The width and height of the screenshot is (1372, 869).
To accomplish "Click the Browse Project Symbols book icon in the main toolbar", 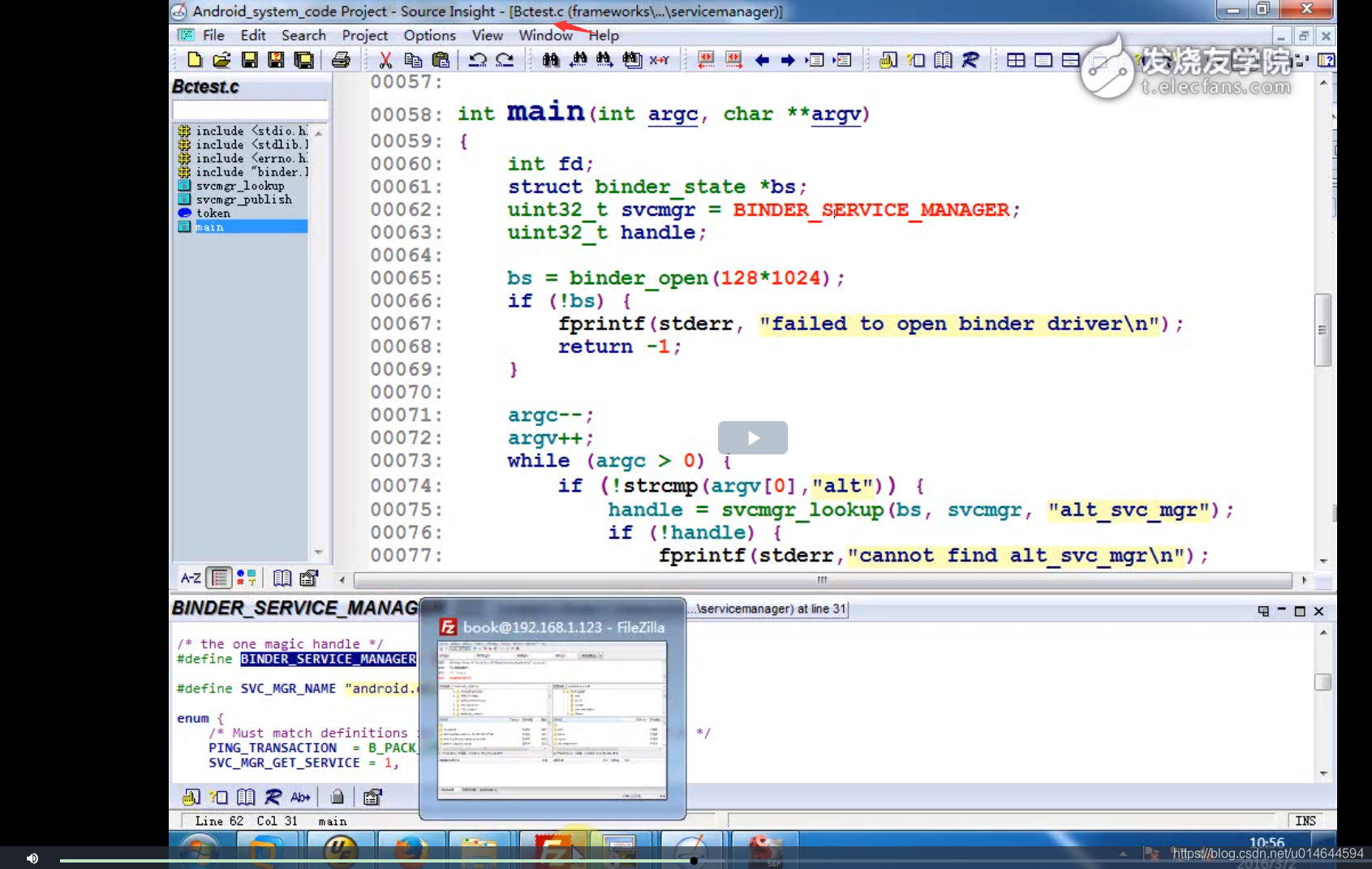I will point(943,60).
